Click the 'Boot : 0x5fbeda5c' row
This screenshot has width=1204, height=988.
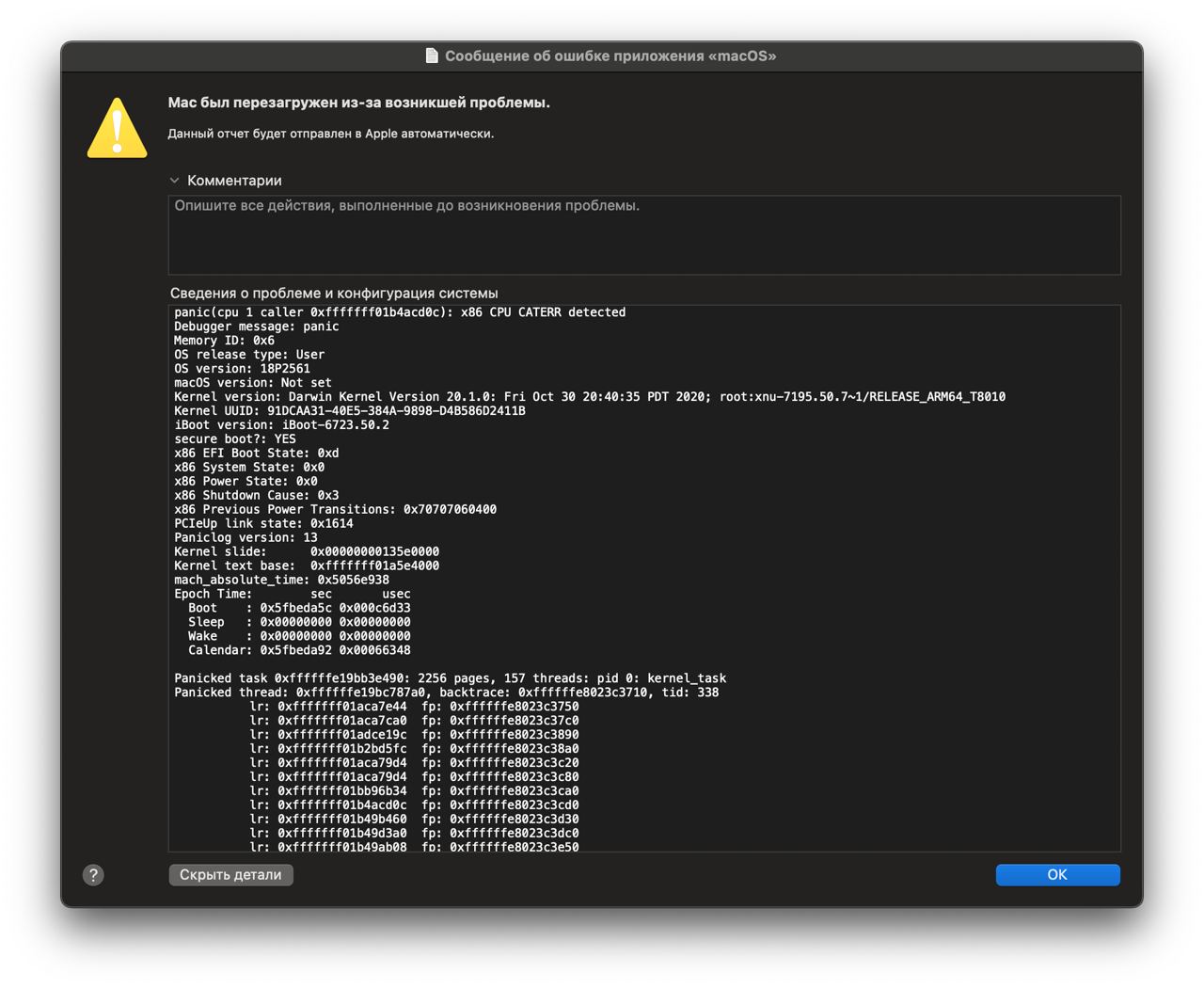[299, 609]
